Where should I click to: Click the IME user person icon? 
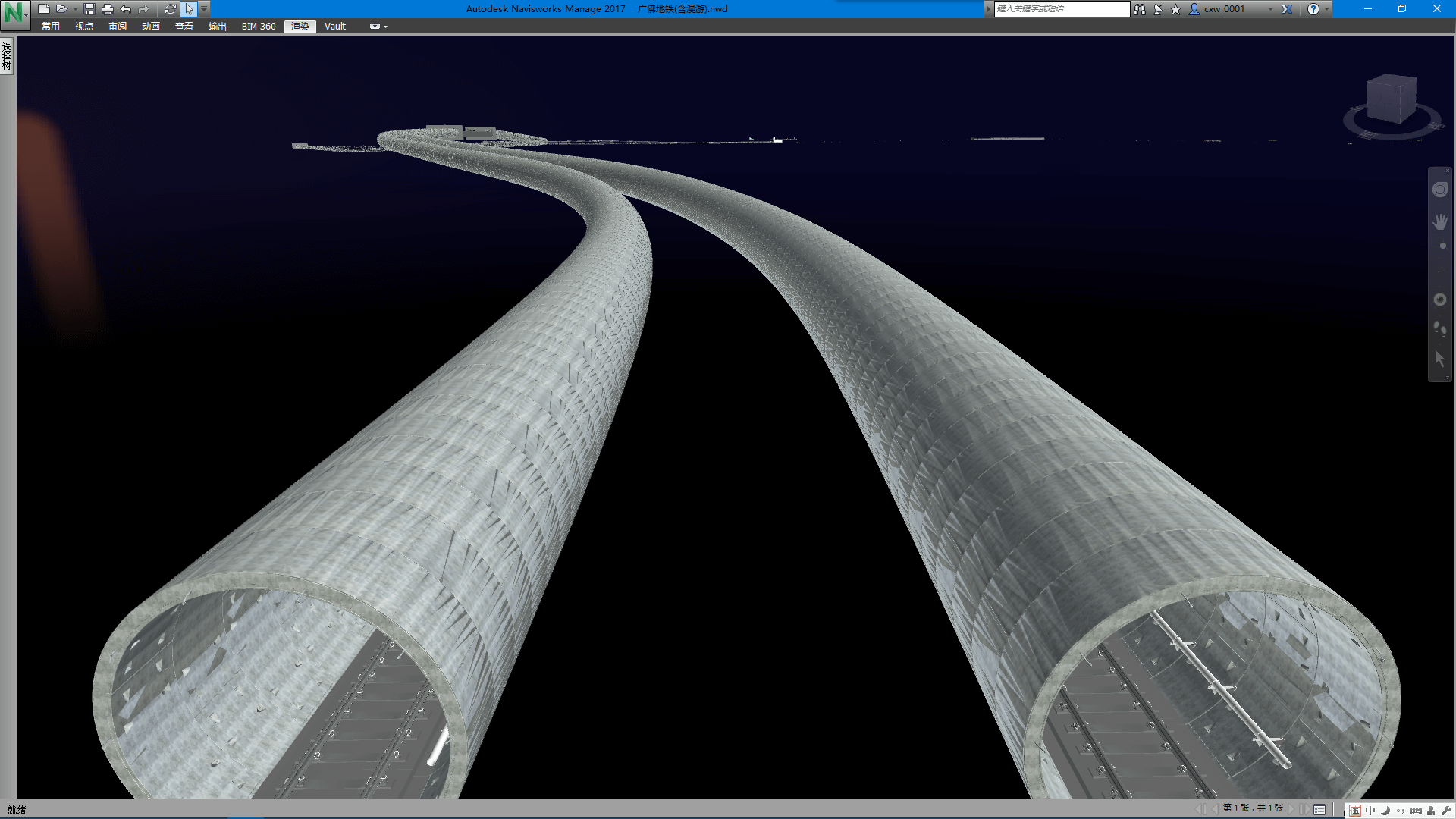(1431, 811)
